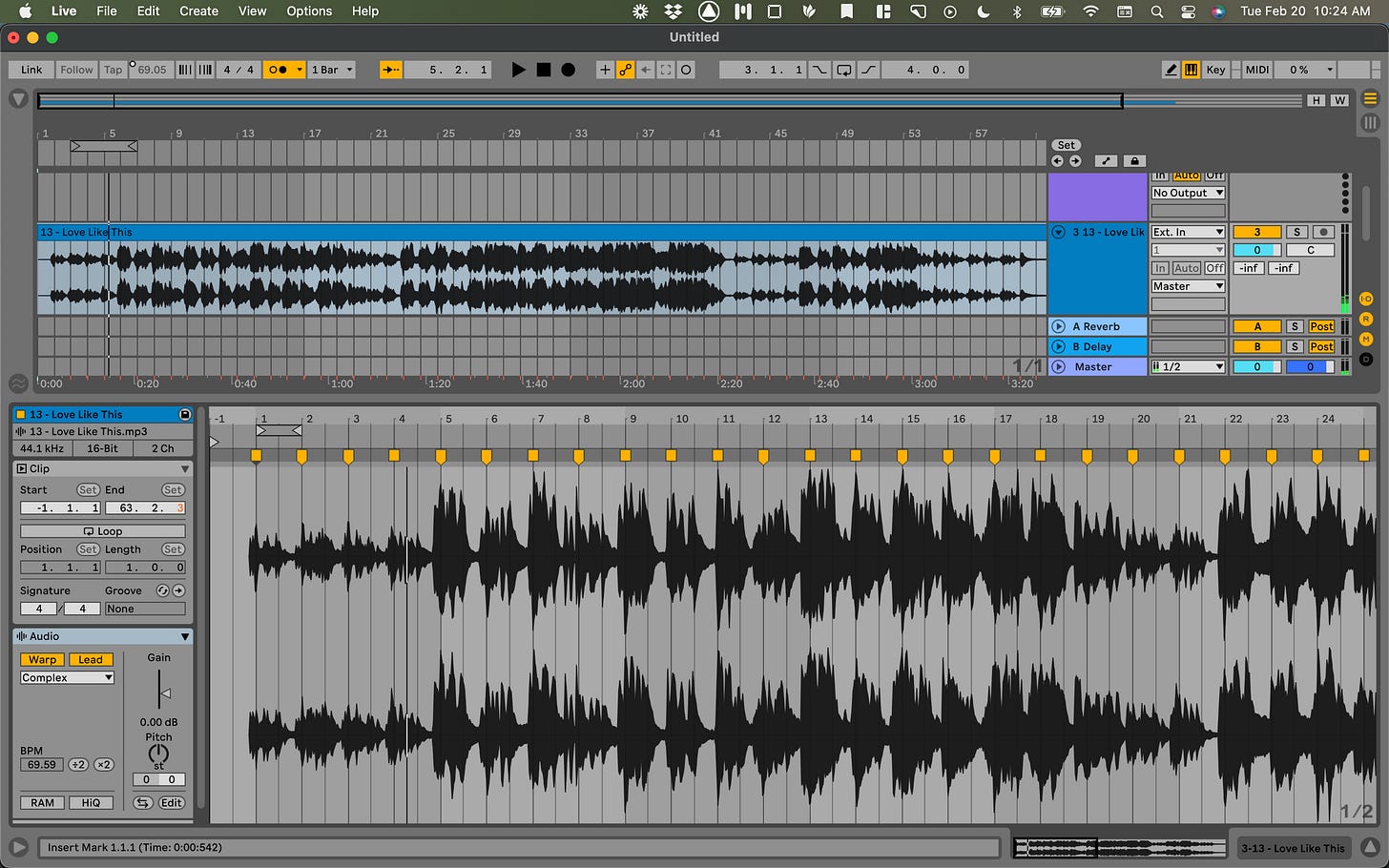Switch to Session View icon

tap(1370, 122)
